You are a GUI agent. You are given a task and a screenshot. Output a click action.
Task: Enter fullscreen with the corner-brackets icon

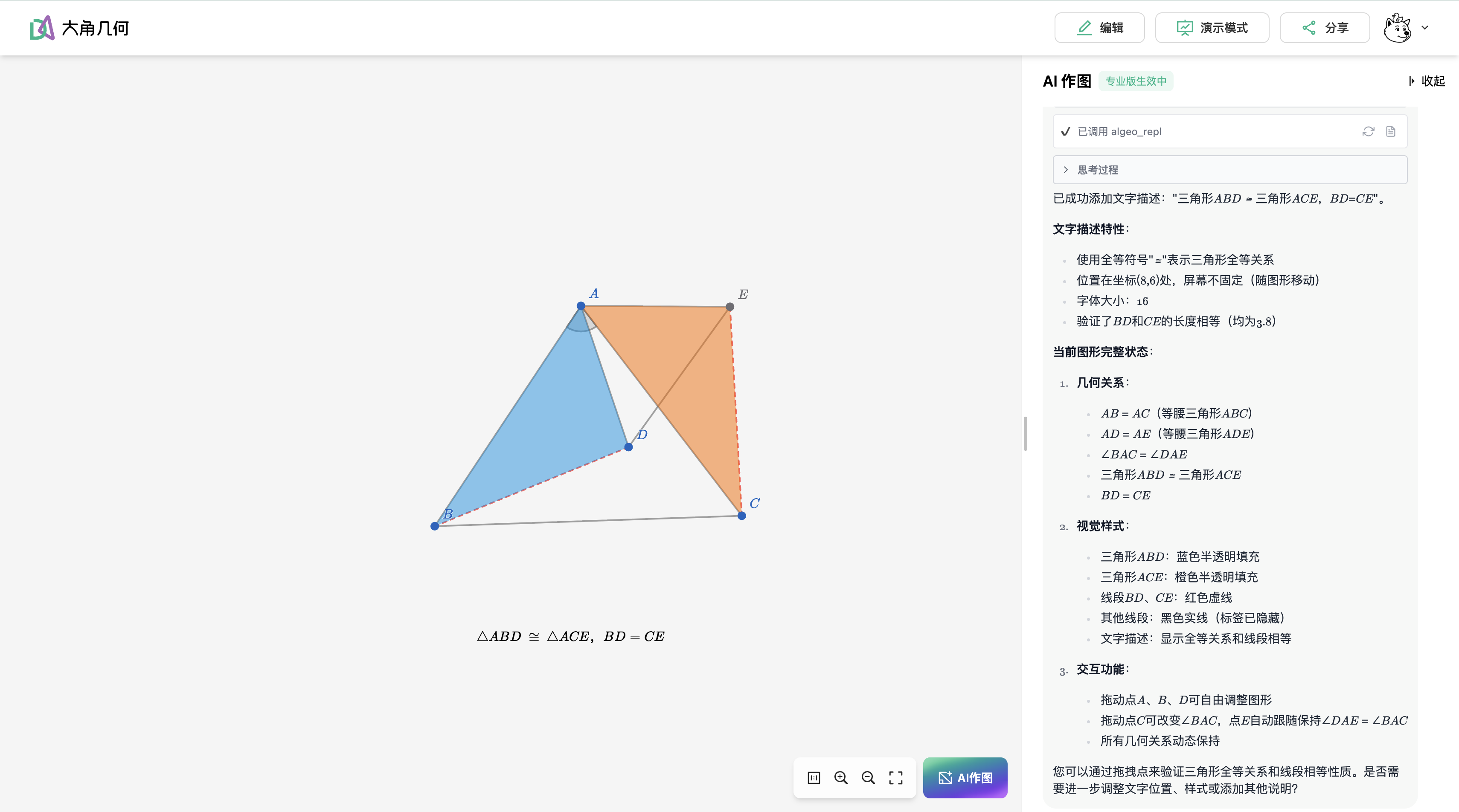click(x=895, y=777)
